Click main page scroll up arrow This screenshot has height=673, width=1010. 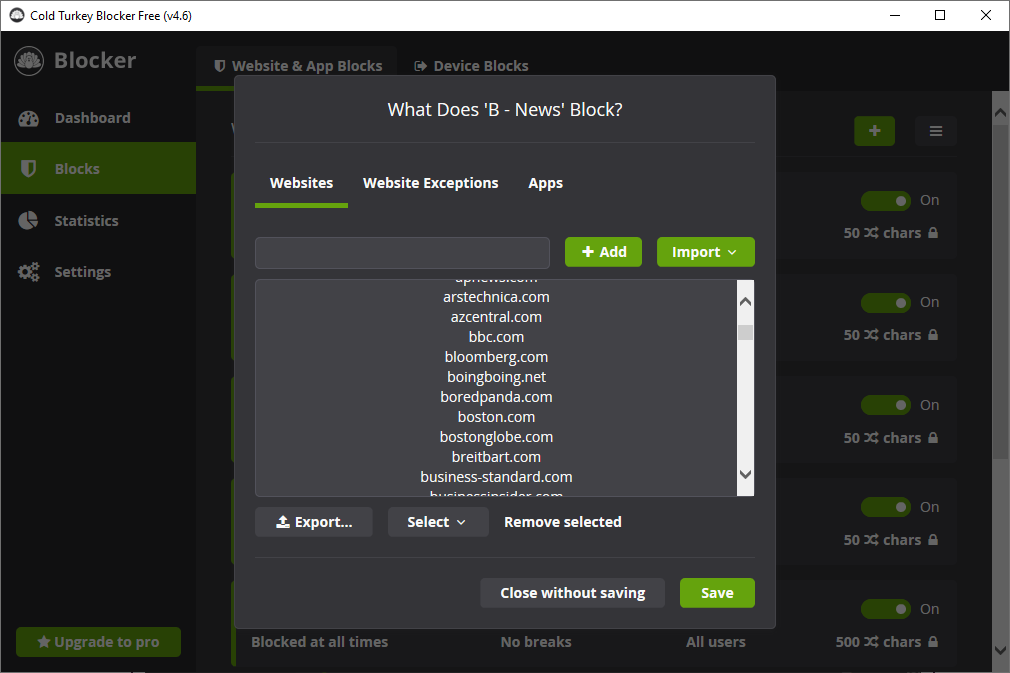[1000, 113]
